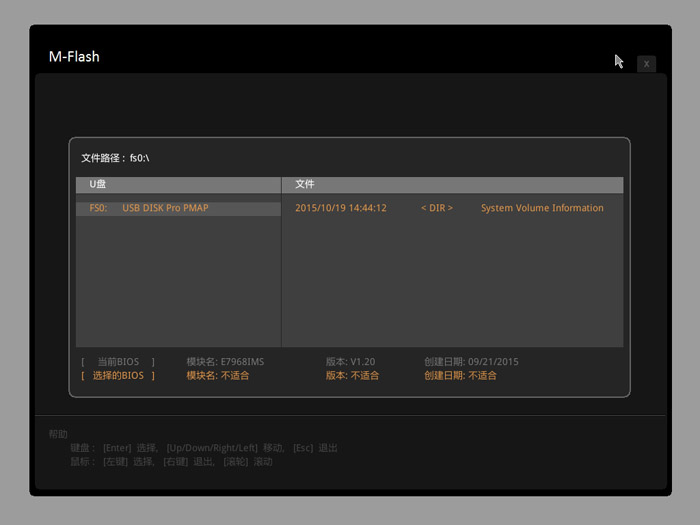Open the System Volume Information folder
Viewport: 700px width, 525px height.
tap(542, 208)
